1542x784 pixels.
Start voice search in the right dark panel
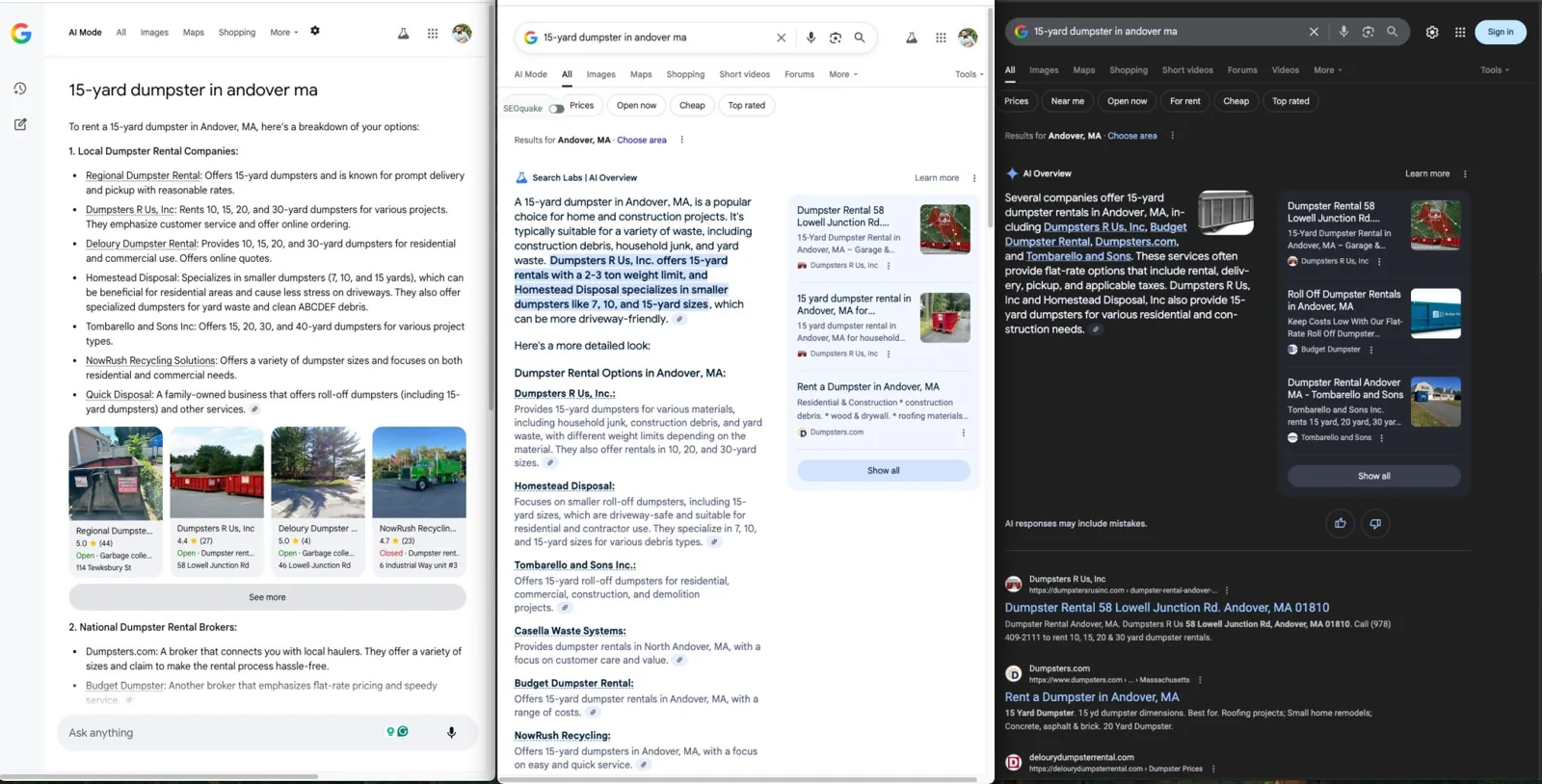(1343, 32)
